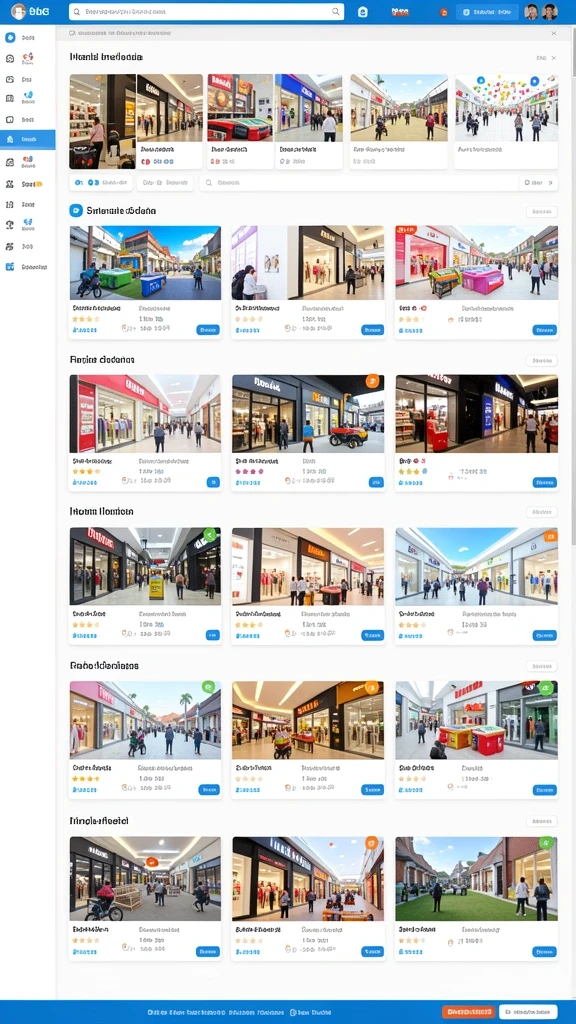Click the blue button on the grass courtyard card
576x1024 pixels.
[544, 952]
